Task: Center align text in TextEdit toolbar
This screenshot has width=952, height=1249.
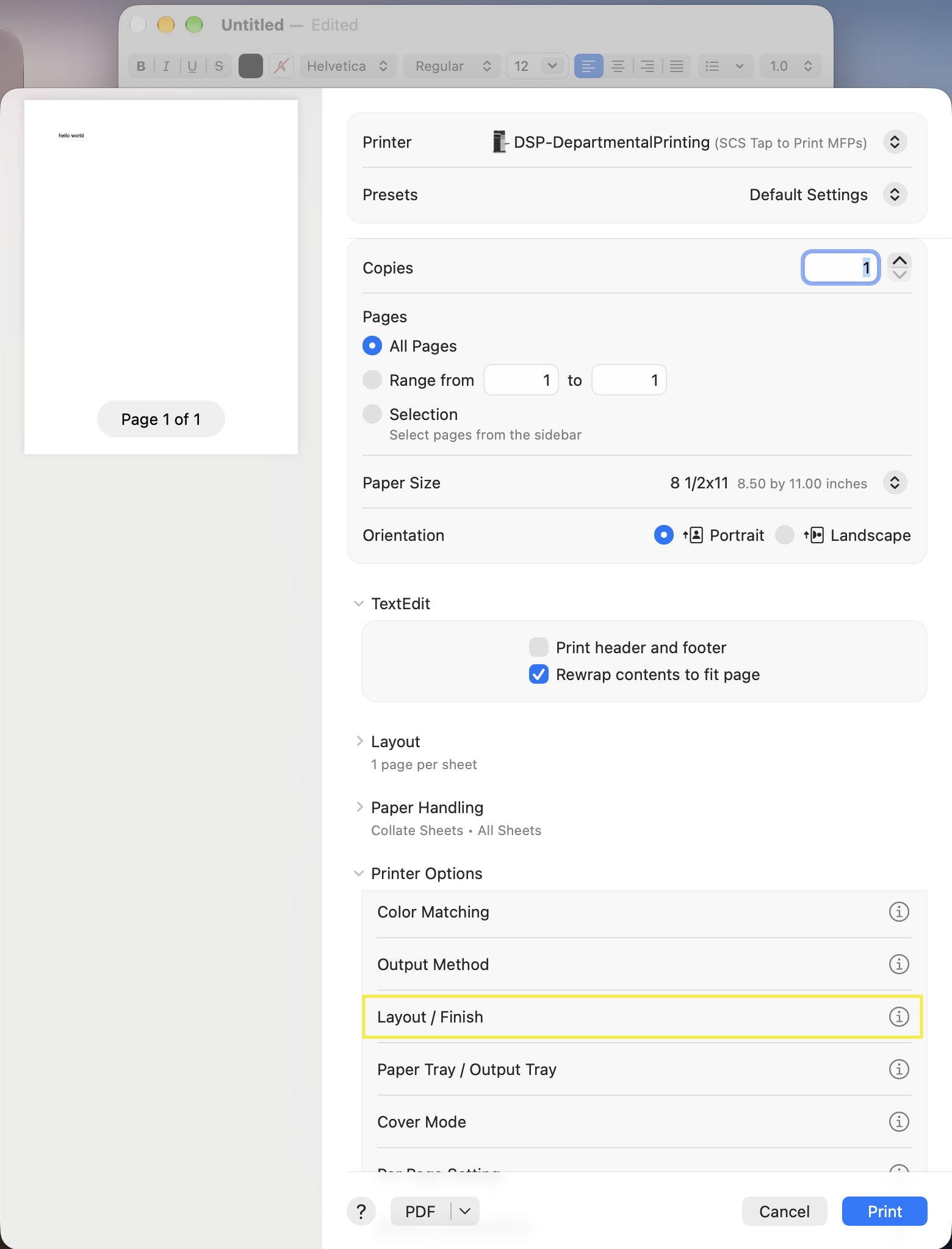Action: coord(618,66)
